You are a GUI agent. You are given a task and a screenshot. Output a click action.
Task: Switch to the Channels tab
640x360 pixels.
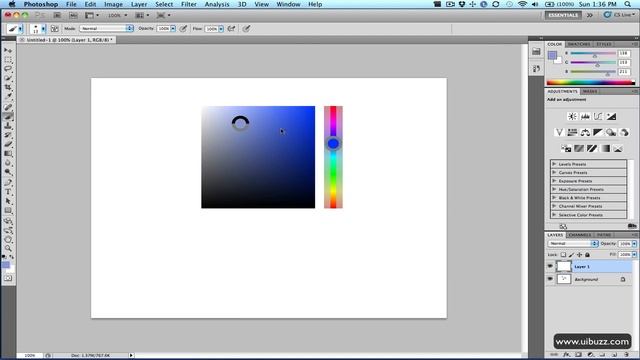(x=580, y=235)
